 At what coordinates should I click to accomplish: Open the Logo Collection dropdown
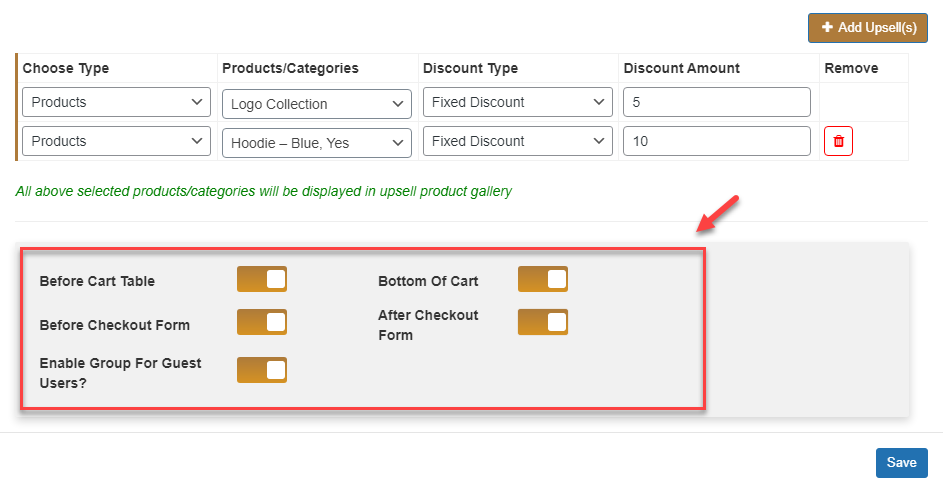click(316, 104)
